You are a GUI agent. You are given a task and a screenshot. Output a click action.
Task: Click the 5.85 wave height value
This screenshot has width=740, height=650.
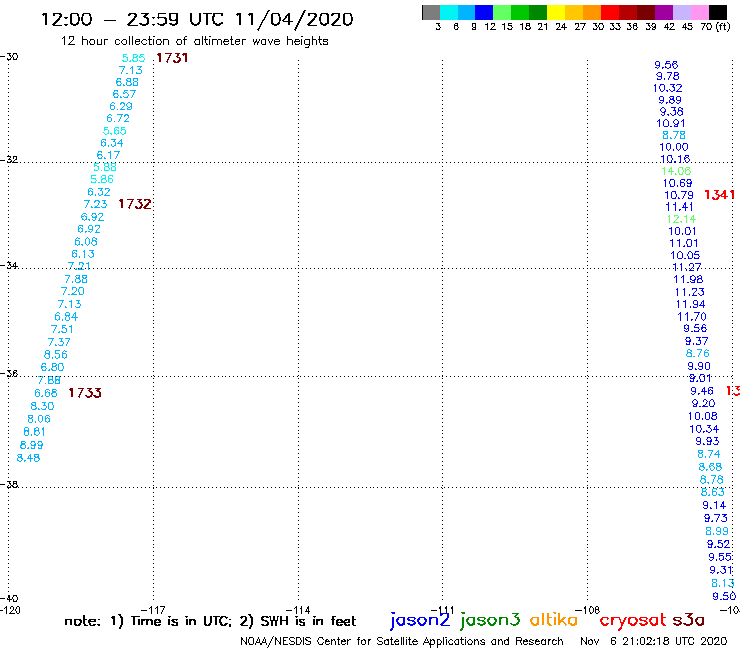[134, 58]
